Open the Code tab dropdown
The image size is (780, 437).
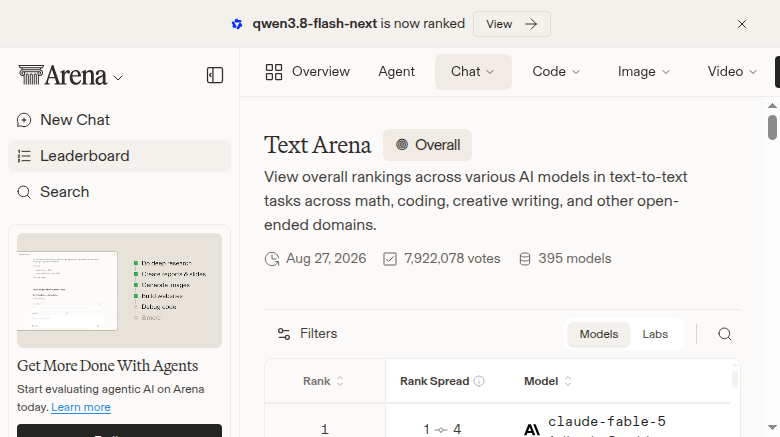556,72
